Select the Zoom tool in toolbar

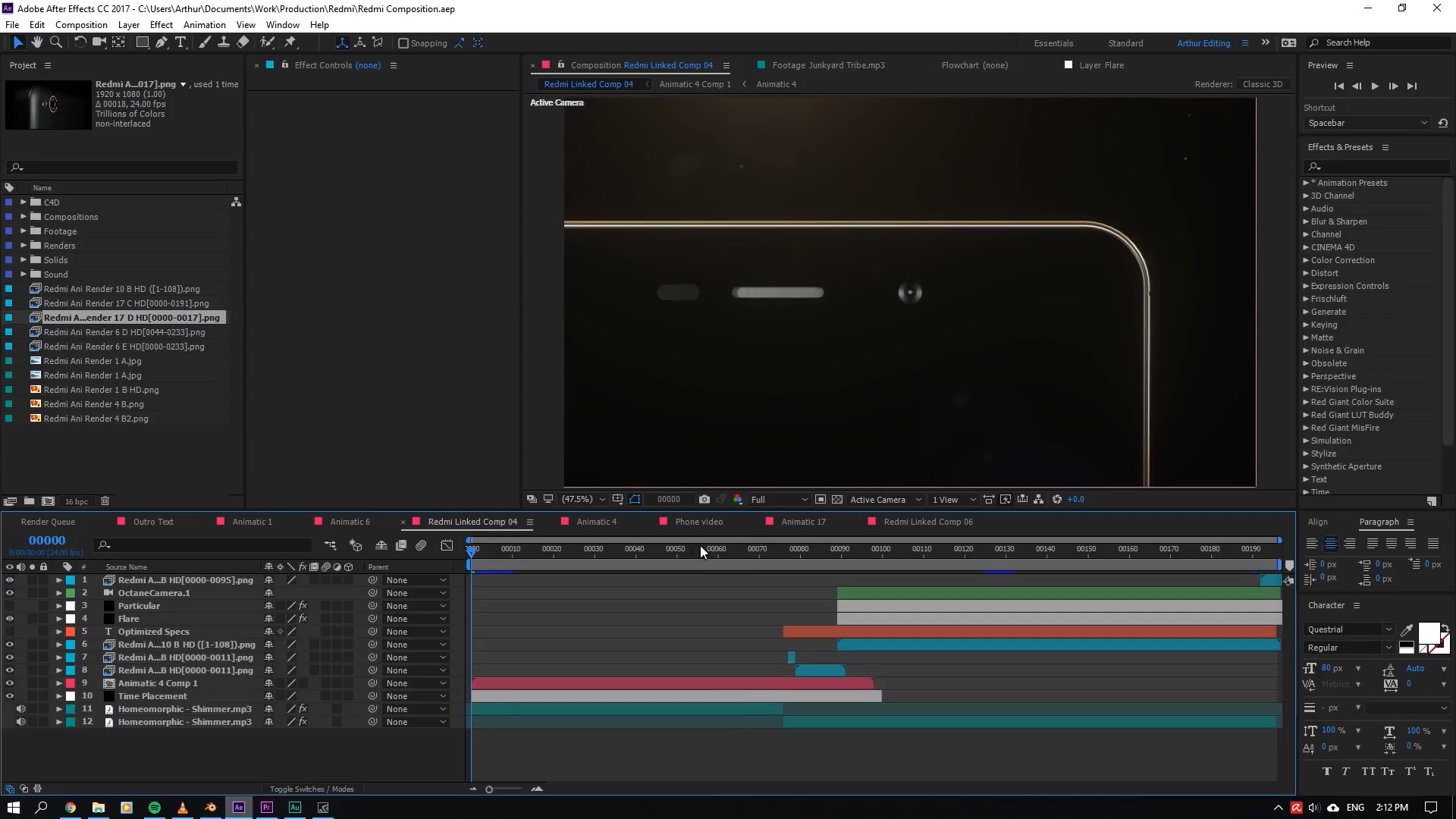click(55, 42)
